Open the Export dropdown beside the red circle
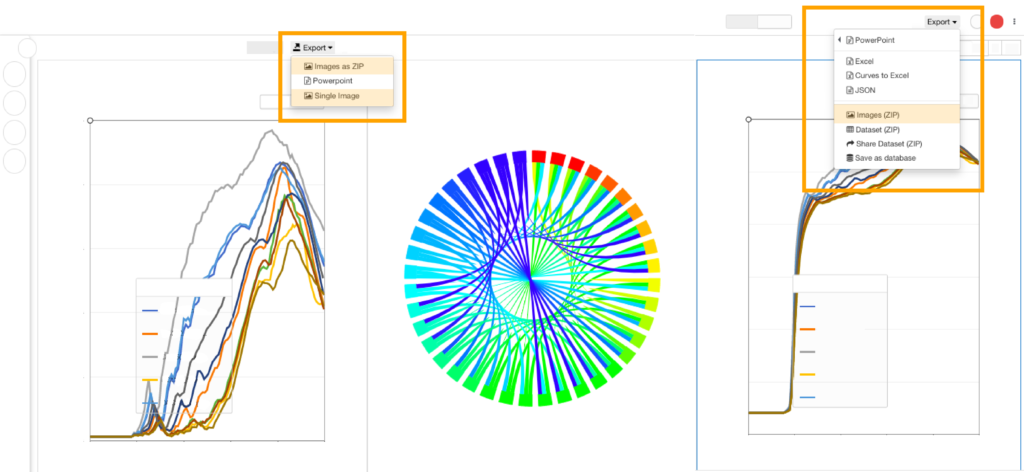Image resolution: width=1024 pixels, height=472 pixels. tap(942, 22)
